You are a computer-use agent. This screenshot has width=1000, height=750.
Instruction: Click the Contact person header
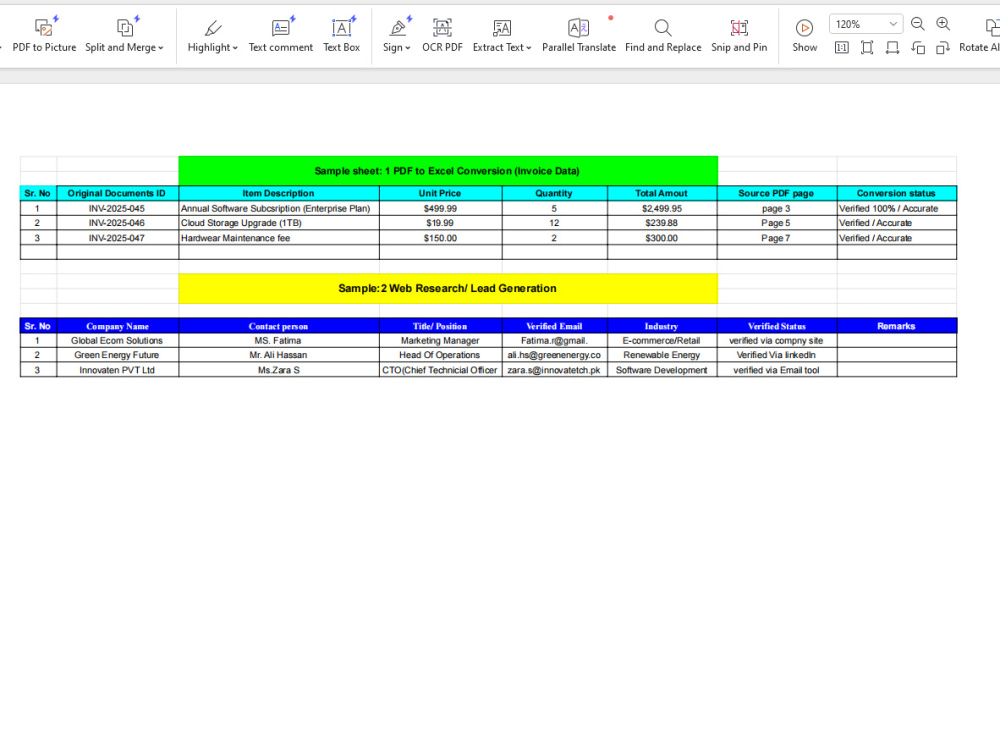[x=279, y=326]
